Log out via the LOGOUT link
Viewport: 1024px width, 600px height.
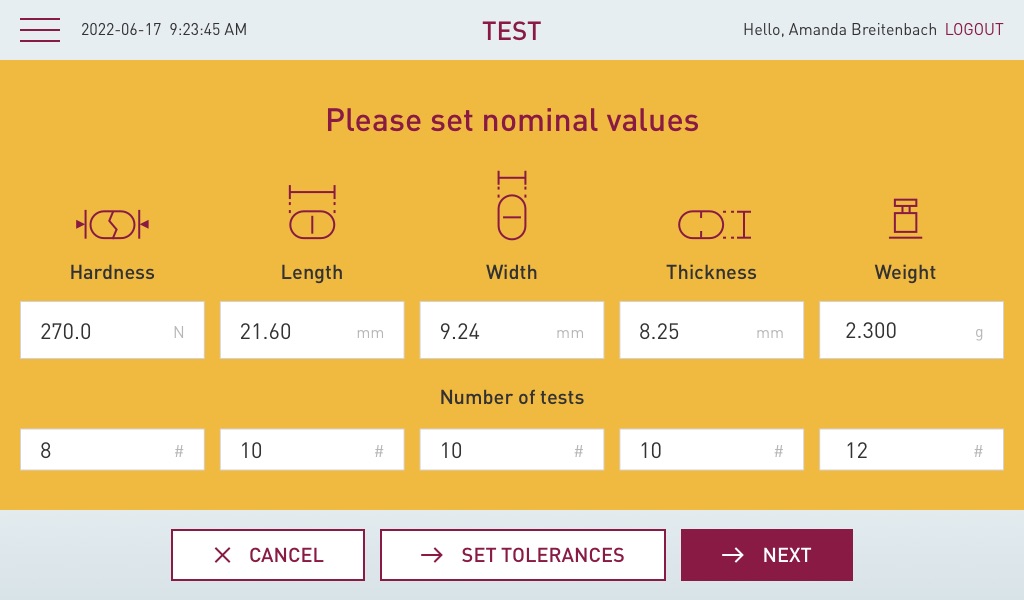974,30
